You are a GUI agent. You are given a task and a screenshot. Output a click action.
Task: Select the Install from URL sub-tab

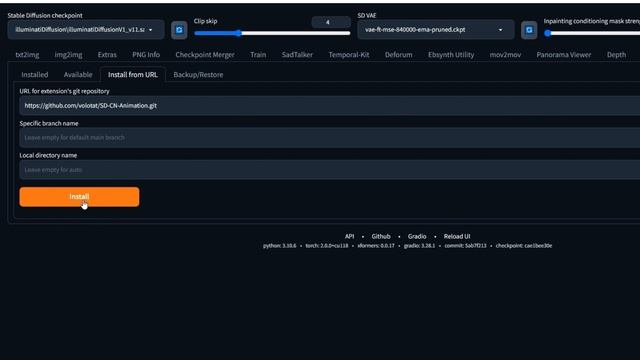(x=133, y=75)
